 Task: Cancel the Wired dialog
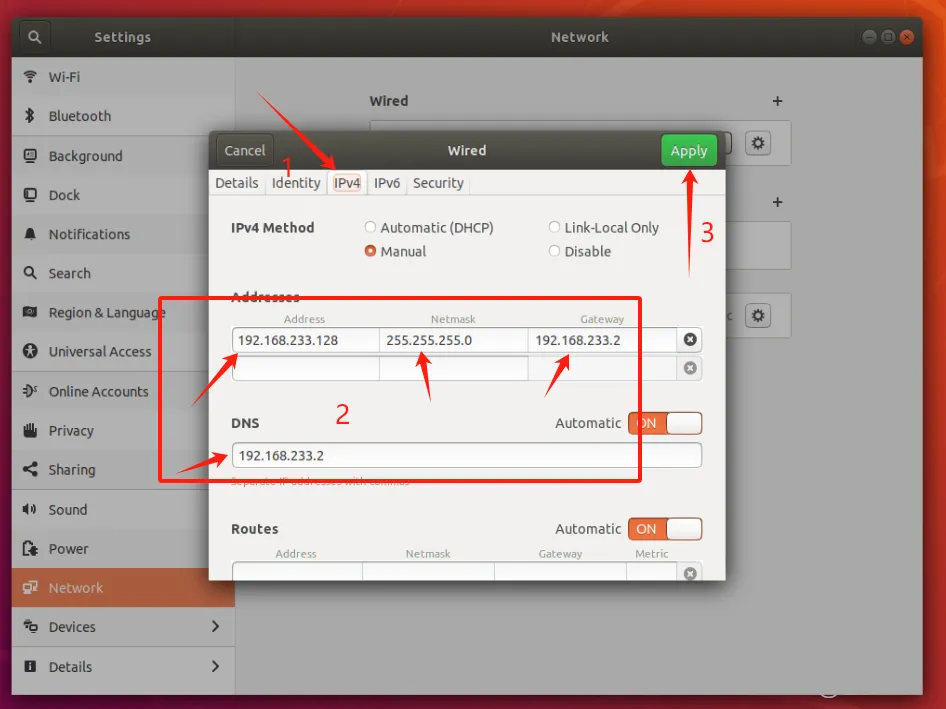coord(244,150)
